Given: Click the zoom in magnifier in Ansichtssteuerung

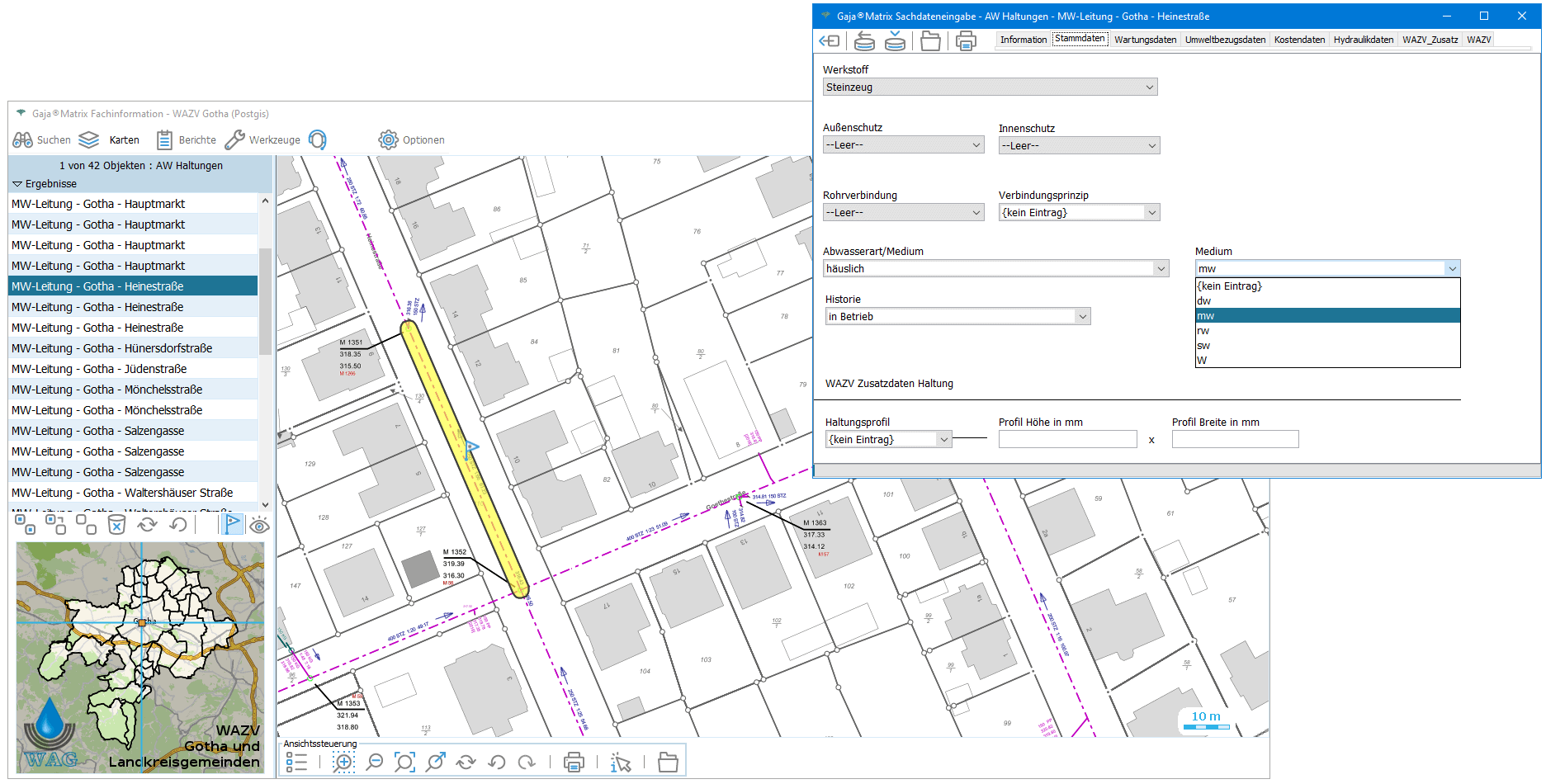Looking at the screenshot, I should (x=343, y=763).
